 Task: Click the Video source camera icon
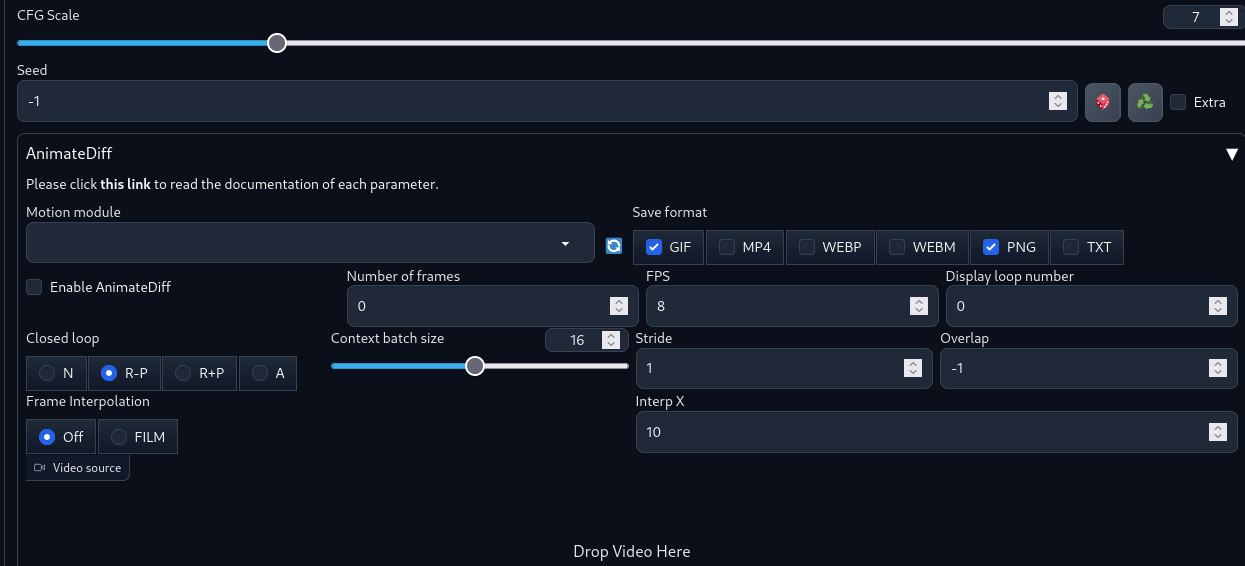point(40,468)
